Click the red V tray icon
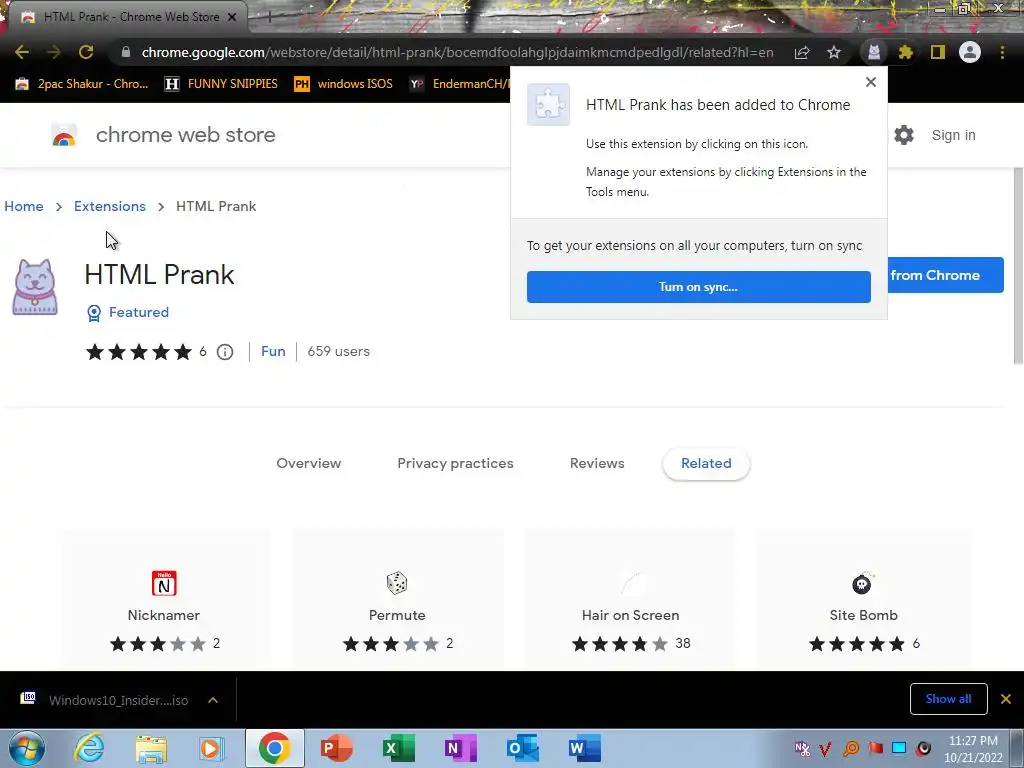The width and height of the screenshot is (1024, 768). click(x=825, y=748)
